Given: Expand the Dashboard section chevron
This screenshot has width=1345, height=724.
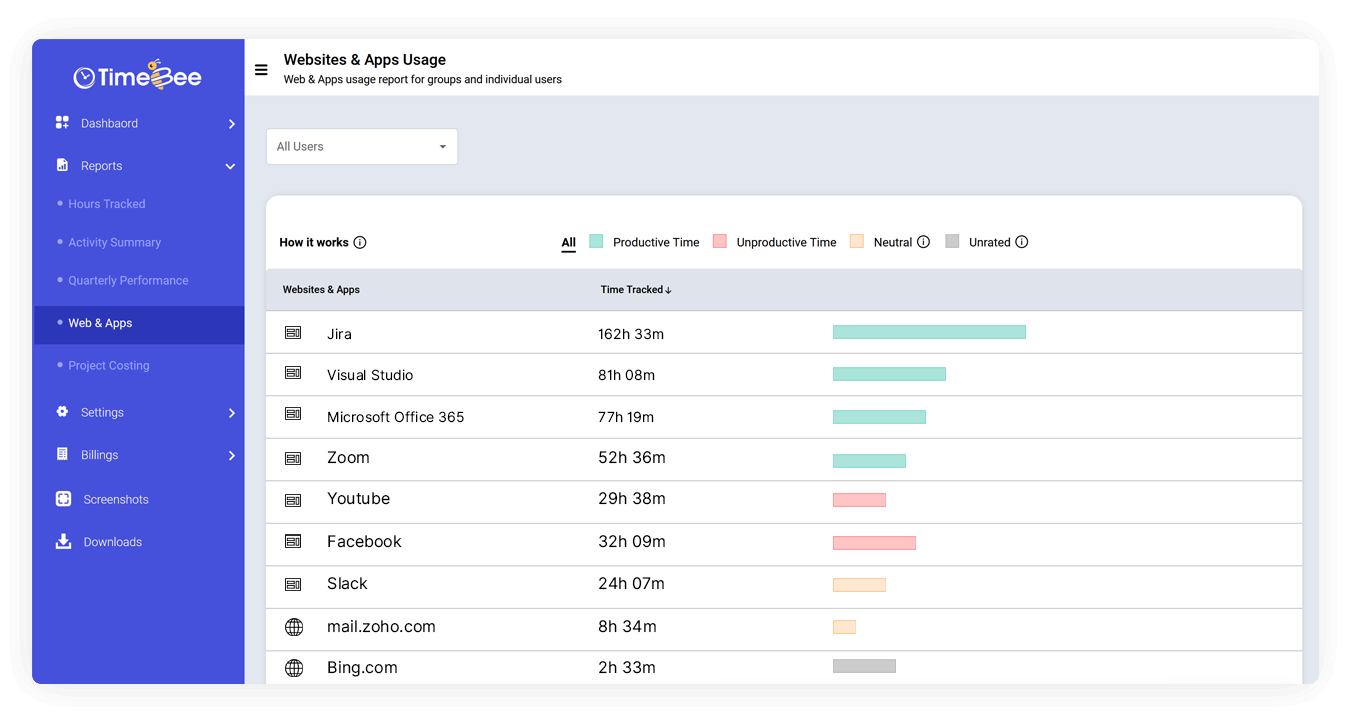Looking at the screenshot, I should (231, 123).
